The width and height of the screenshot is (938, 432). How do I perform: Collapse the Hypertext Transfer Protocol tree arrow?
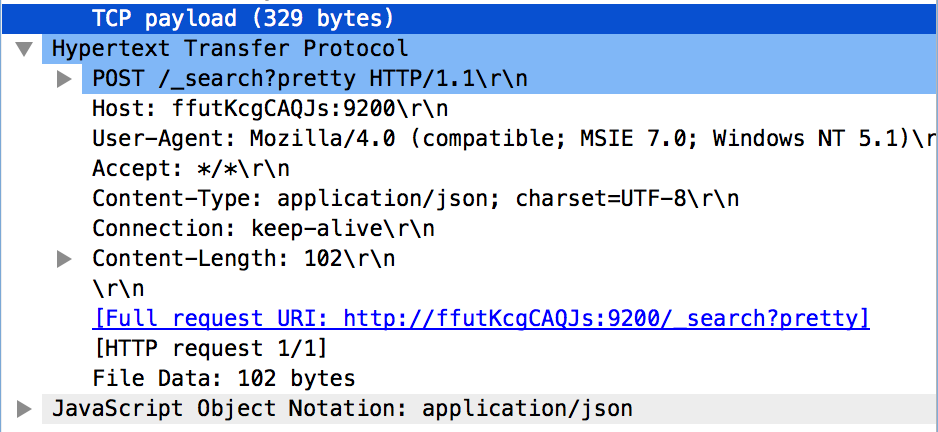24,49
